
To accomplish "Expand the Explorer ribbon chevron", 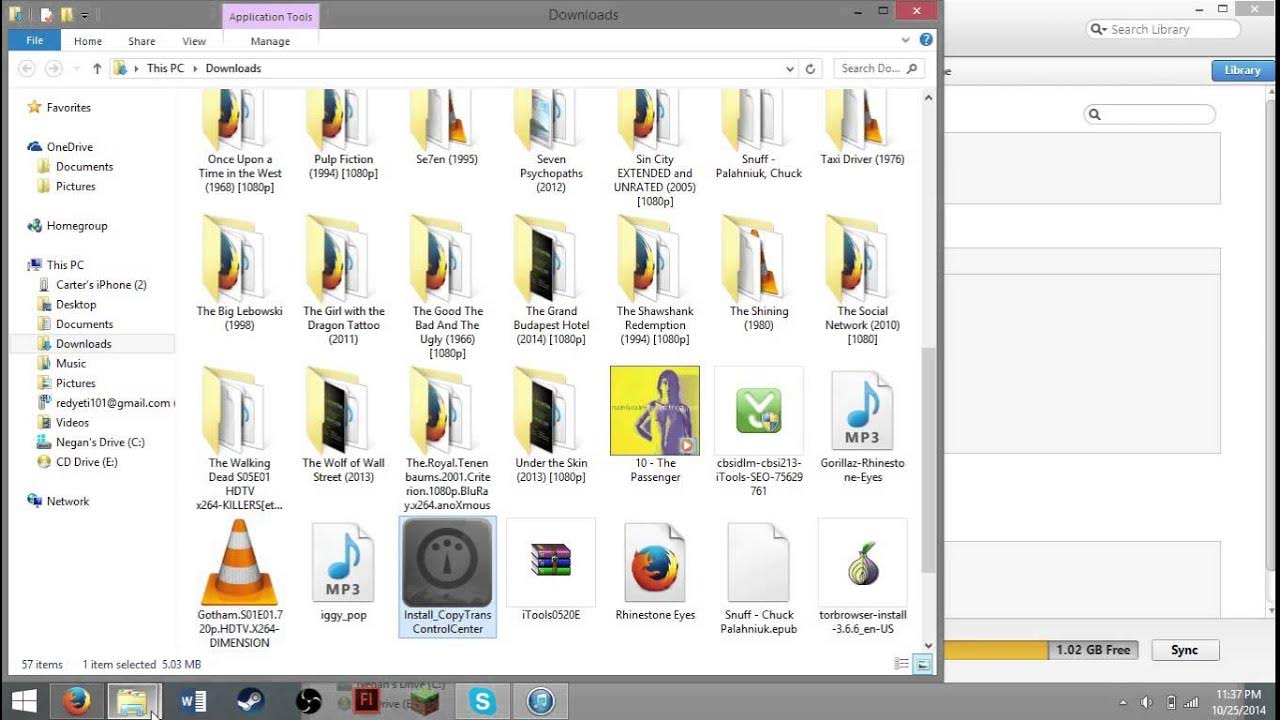I will [x=906, y=41].
